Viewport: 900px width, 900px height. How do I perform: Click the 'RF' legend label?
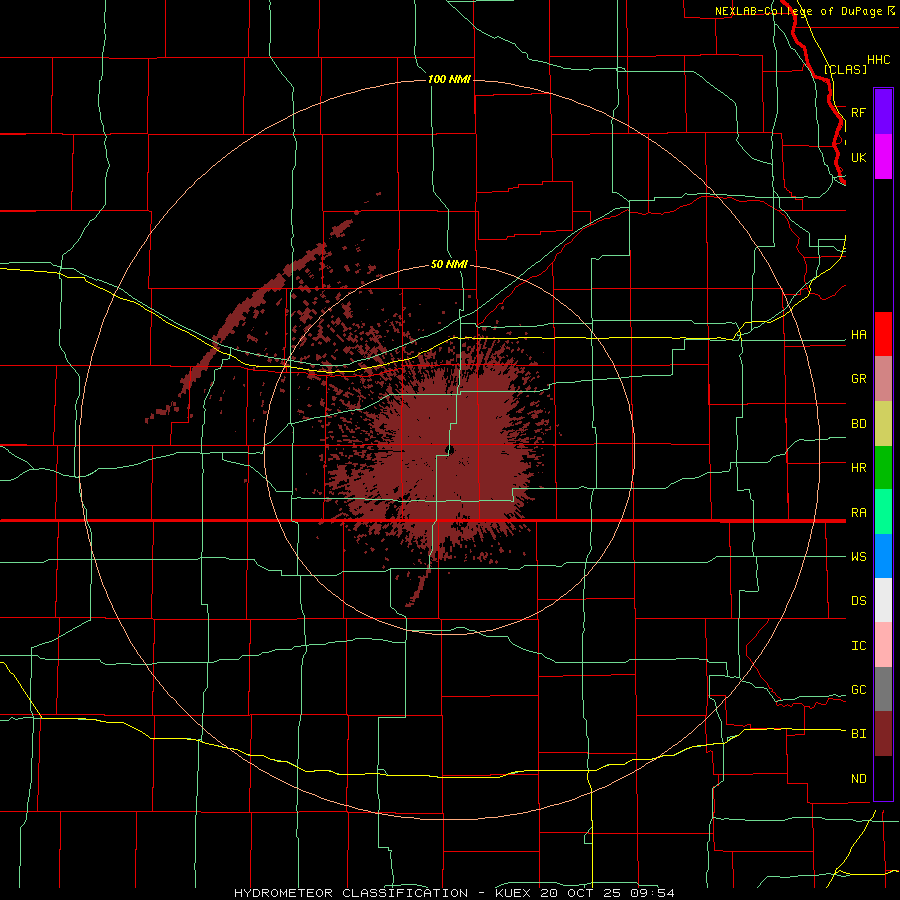[x=858, y=112]
